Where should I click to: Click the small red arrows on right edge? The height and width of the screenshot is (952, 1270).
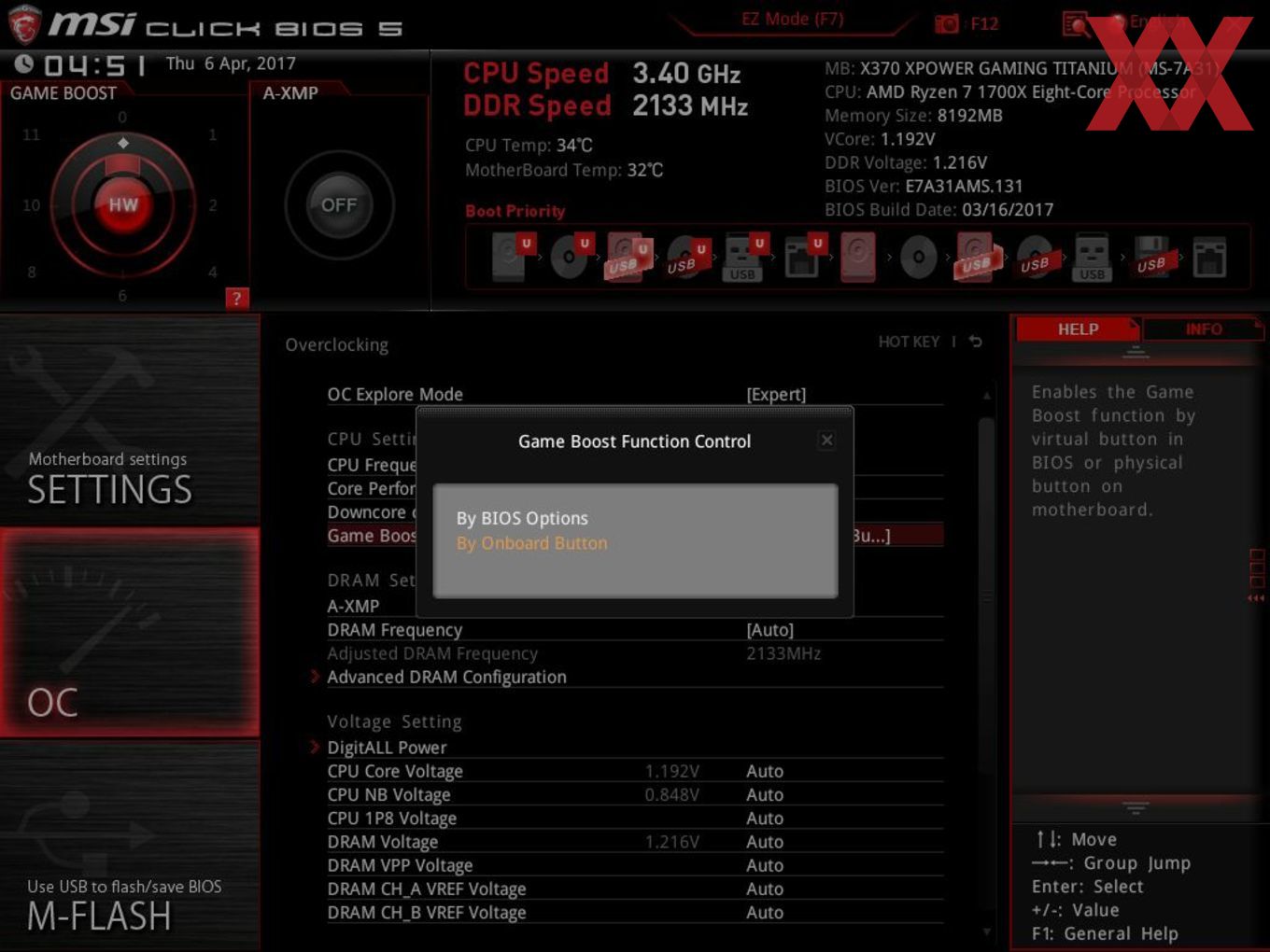pyautogui.click(x=1256, y=598)
